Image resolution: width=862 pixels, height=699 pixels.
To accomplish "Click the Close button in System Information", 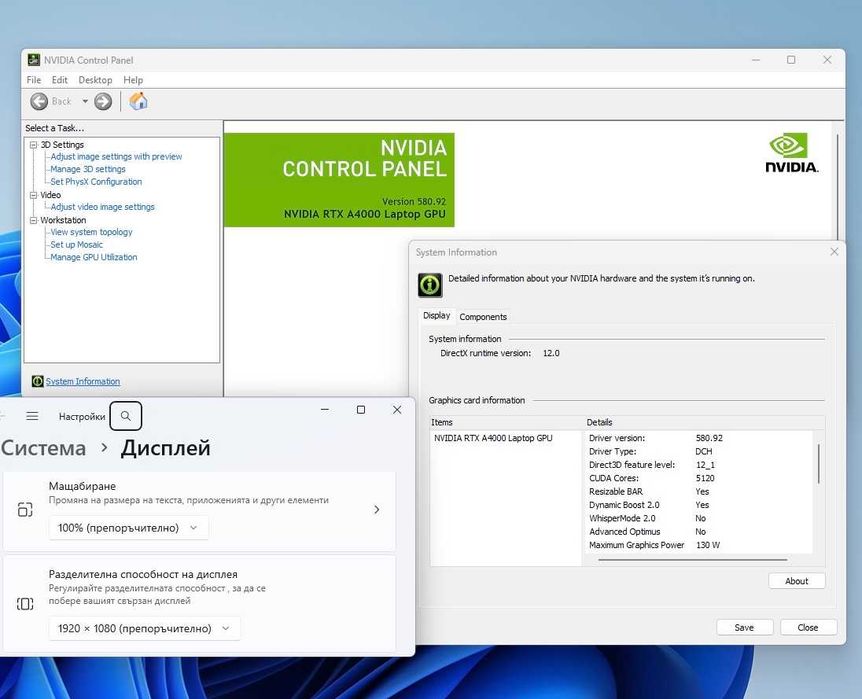I will (x=808, y=628).
